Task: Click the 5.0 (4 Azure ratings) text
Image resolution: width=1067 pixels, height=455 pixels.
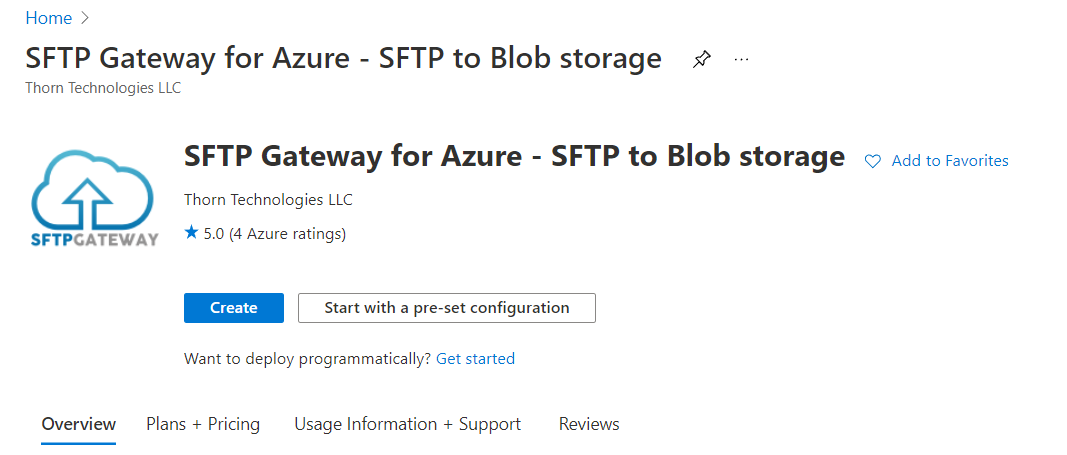Action: tap(275, 234)
